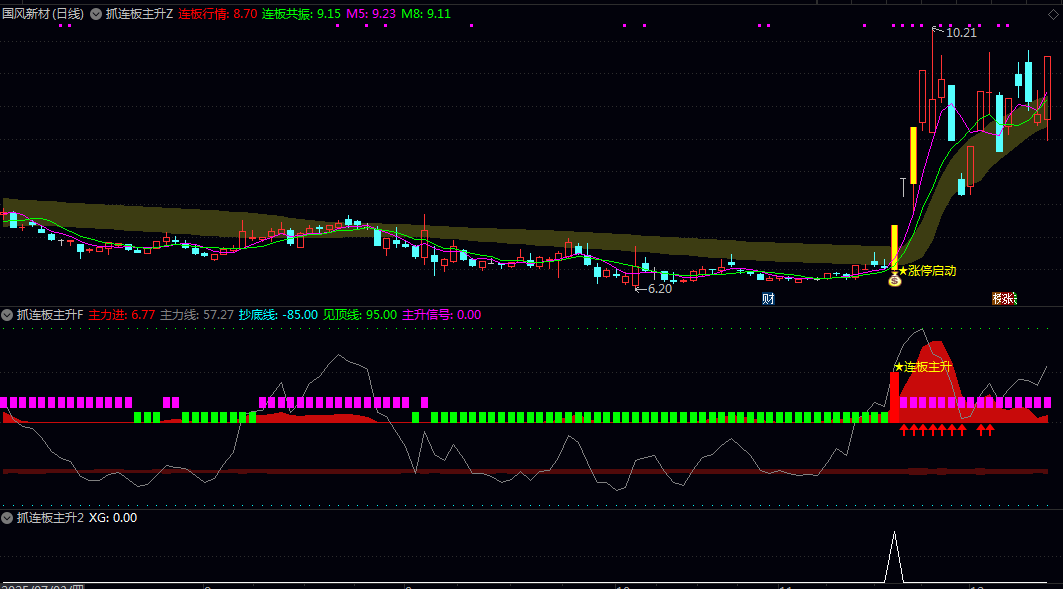This screenshot has height=589, width=1063.
Task: Click the 移 event marker icon
Action: [x=998, y=299]
